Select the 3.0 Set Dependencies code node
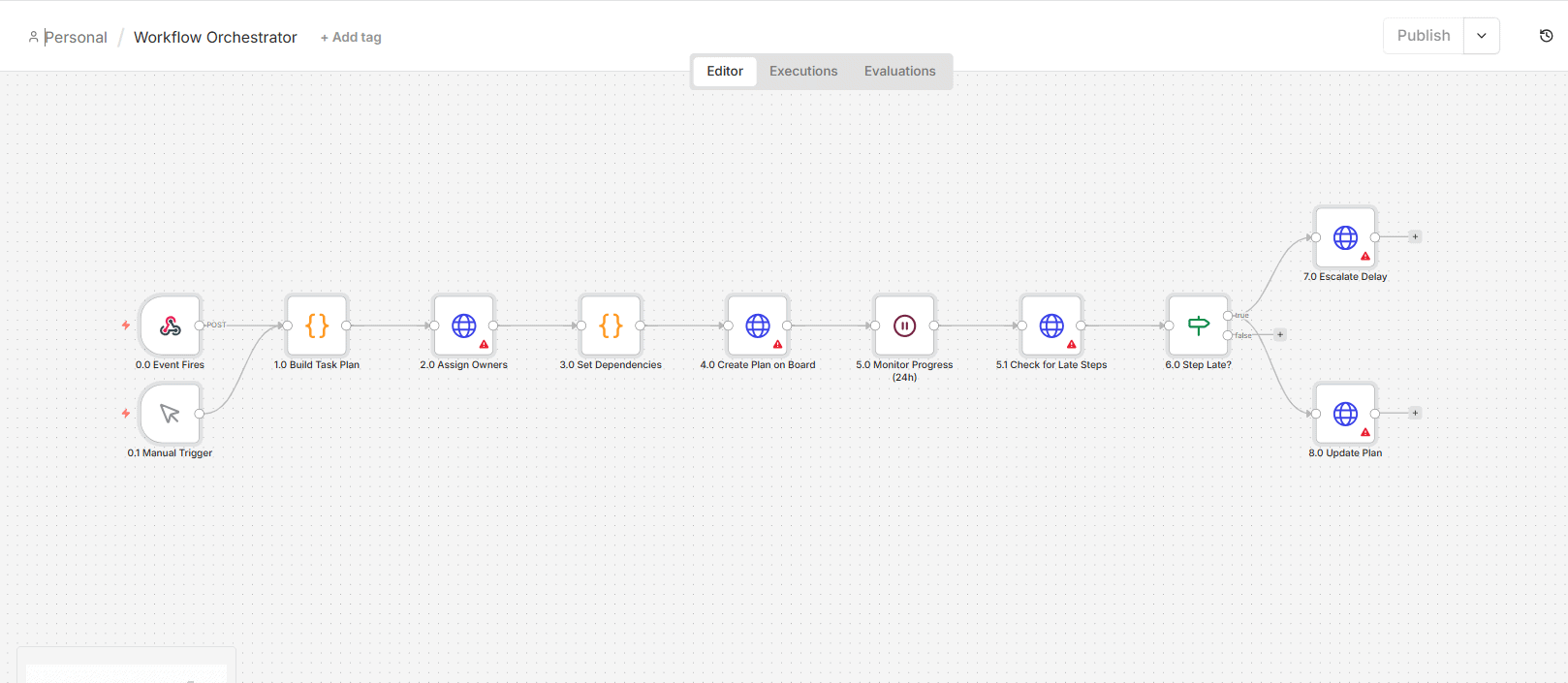 coord(611,326)
